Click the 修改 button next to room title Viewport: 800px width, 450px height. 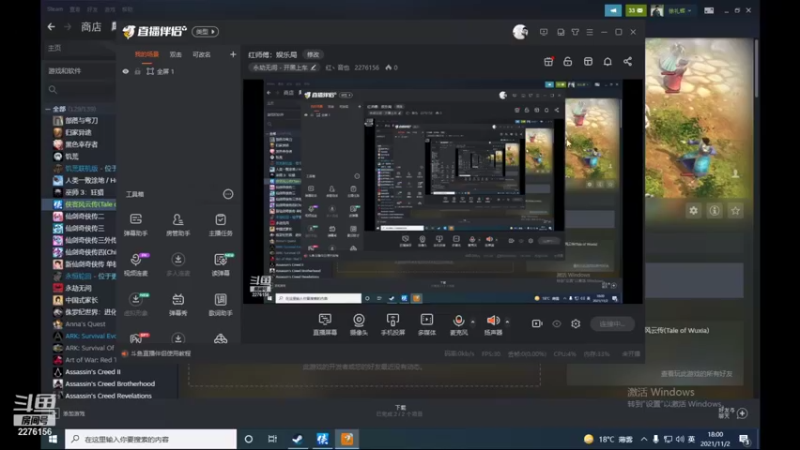coord(313,55)
